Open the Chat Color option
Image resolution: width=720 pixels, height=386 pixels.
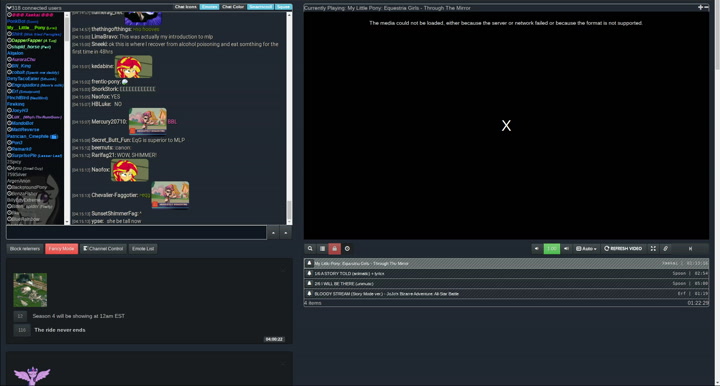click(x=233, y=7)
